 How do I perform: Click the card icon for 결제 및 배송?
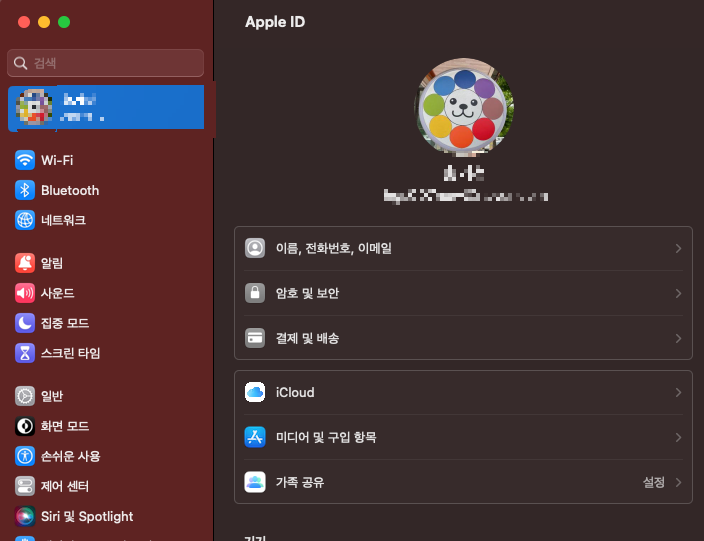[x=255, y=338]
